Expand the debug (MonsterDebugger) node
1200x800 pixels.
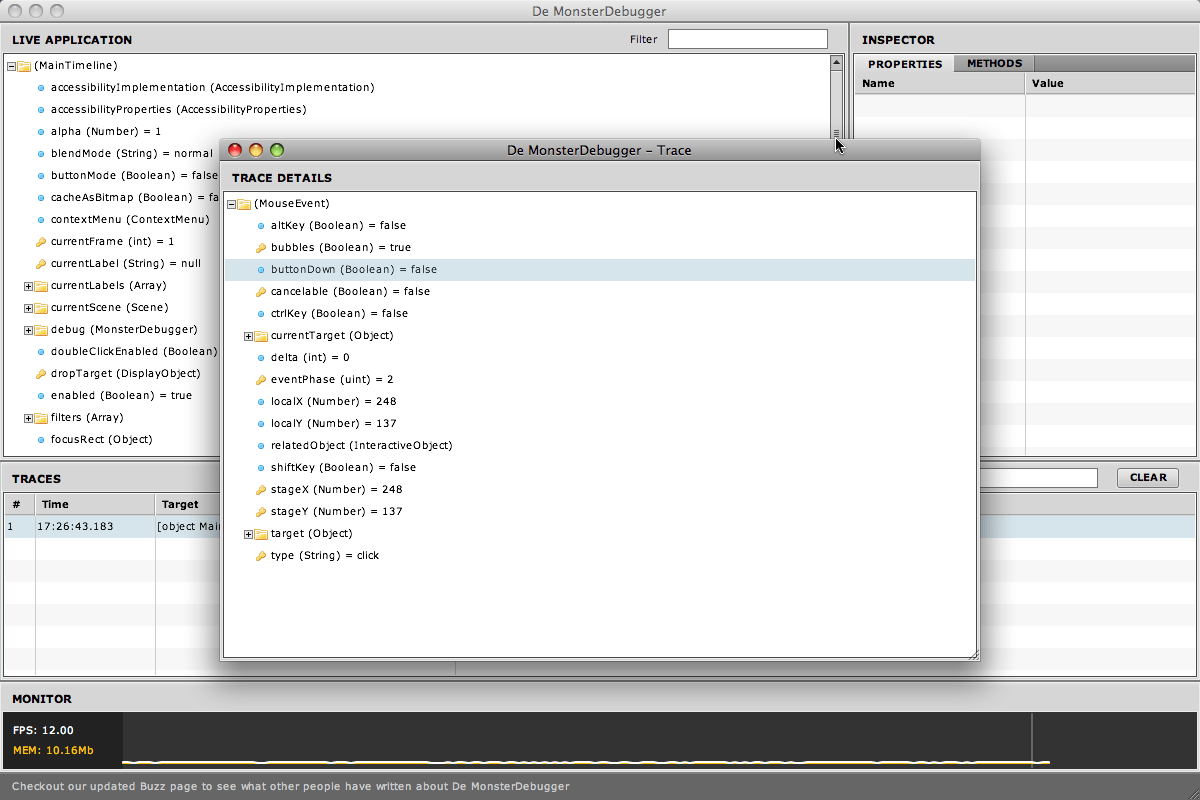click(x=29, y=330)
